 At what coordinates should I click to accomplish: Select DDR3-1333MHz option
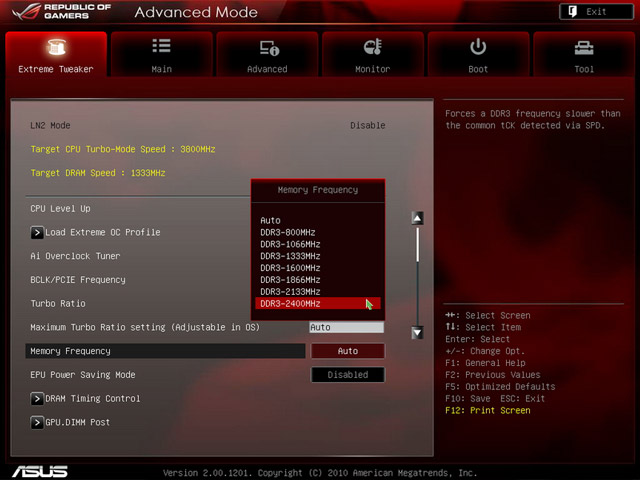(x=318, y=256)
